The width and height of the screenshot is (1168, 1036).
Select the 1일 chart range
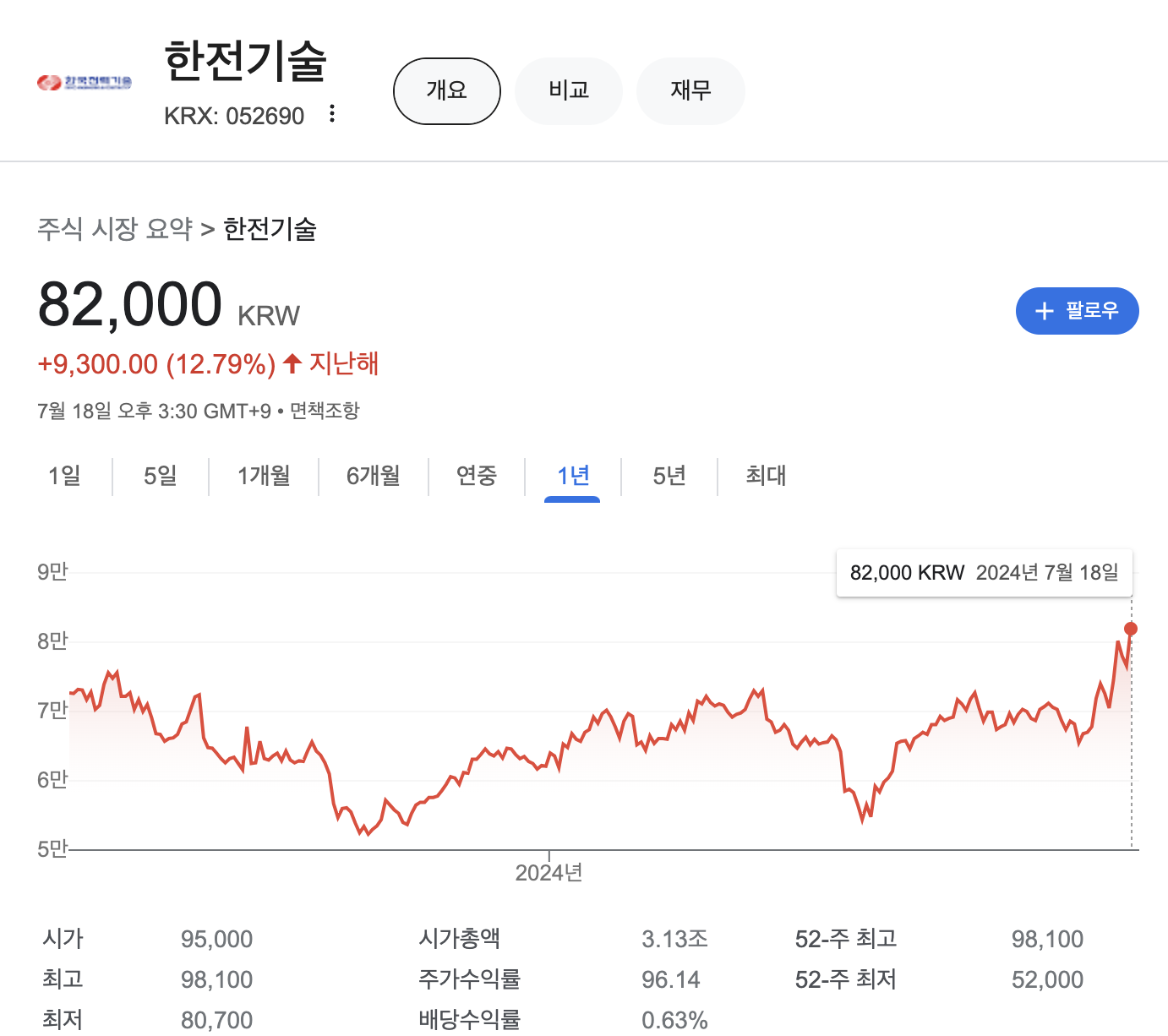64,476
